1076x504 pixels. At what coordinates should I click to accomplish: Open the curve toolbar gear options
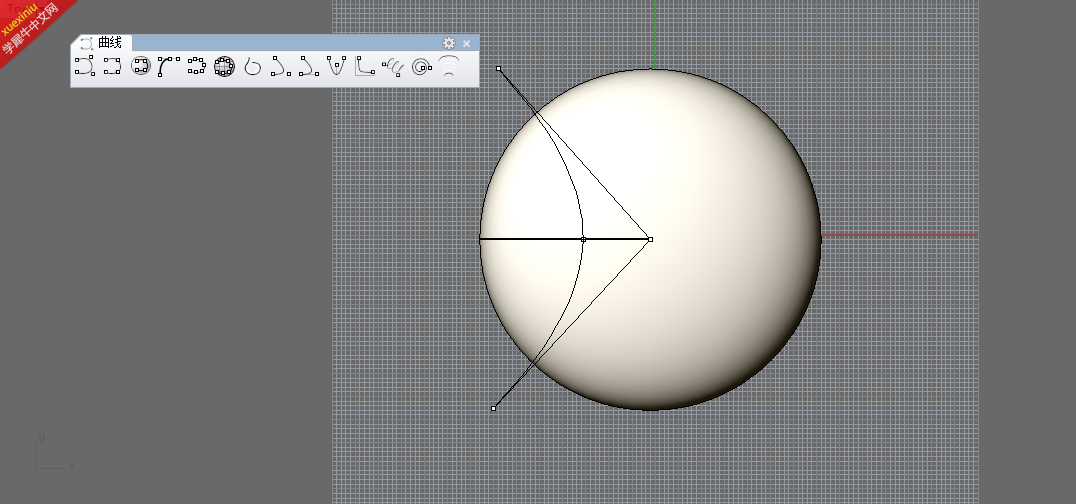pos(449,43)
